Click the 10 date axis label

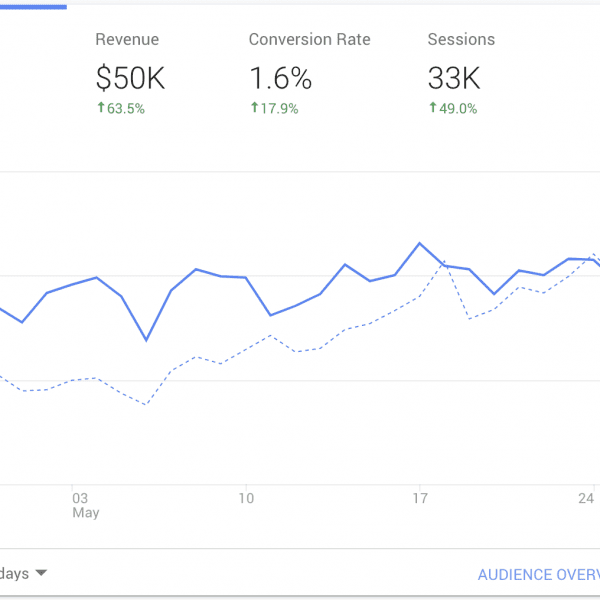point(245,497)
